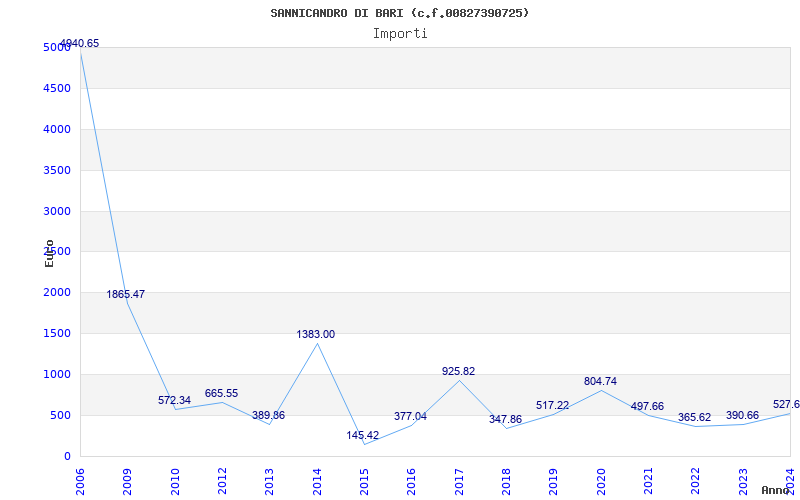
Task: Select the 2021 x-axis year label
Action: [648, 482]
